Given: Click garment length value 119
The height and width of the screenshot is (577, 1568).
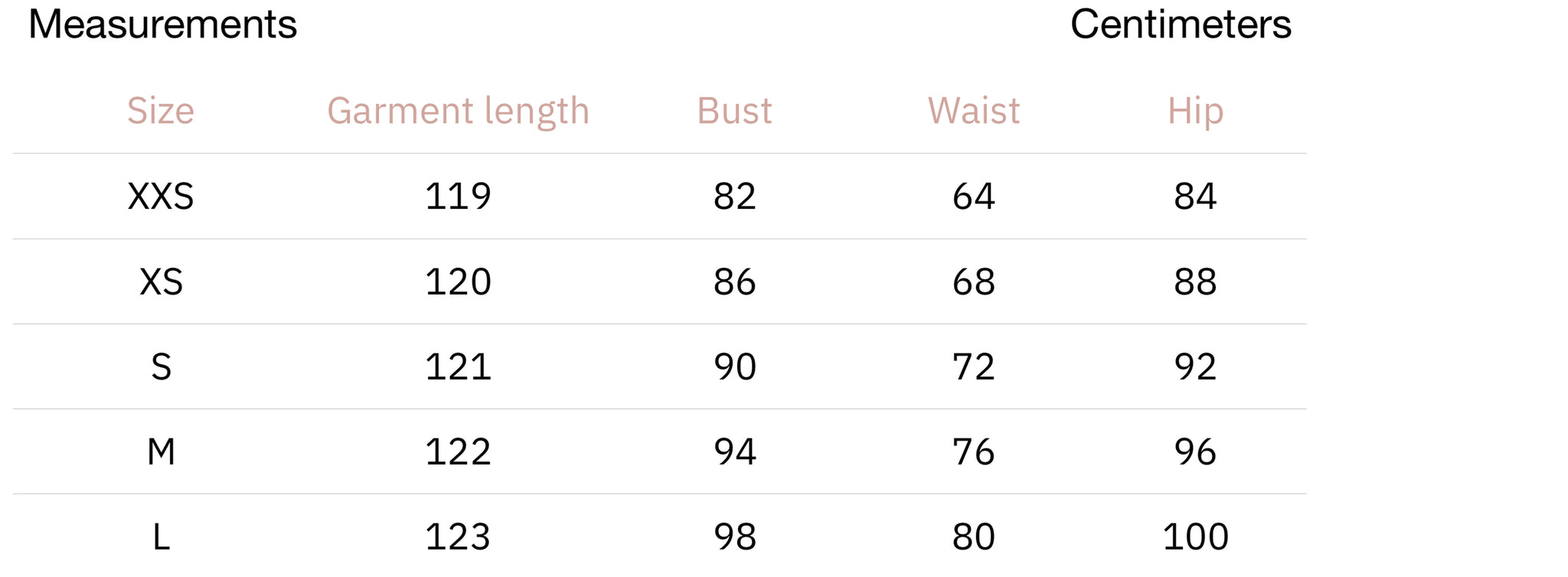Looking at the screenshot, I should point(458,197).
